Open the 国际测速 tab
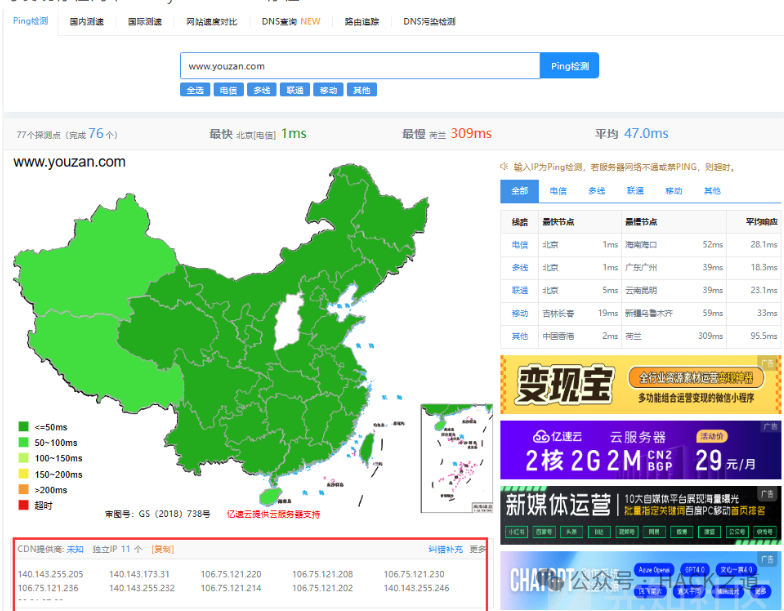 (144, 22)
